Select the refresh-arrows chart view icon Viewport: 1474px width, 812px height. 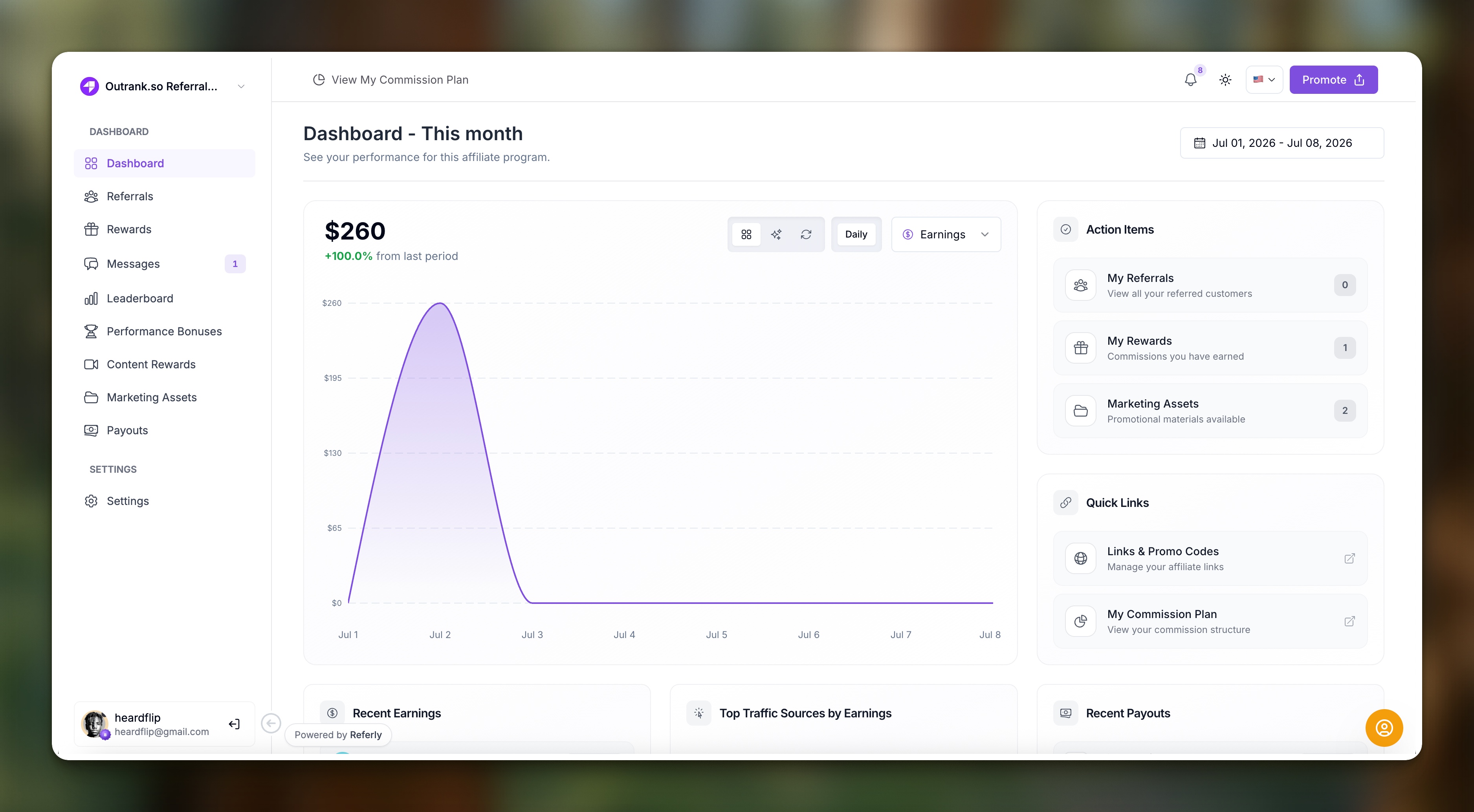point(806,234)
